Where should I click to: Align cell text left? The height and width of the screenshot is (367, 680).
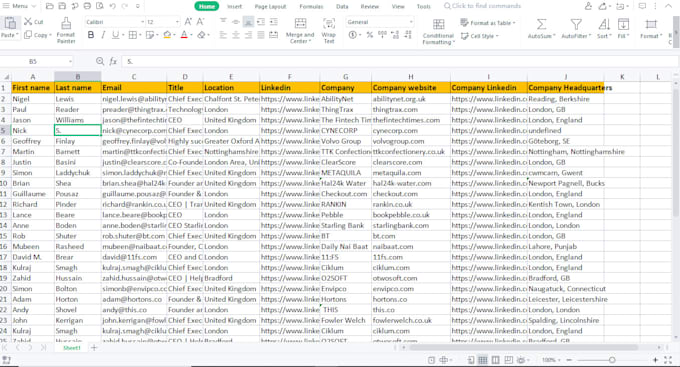223,35
